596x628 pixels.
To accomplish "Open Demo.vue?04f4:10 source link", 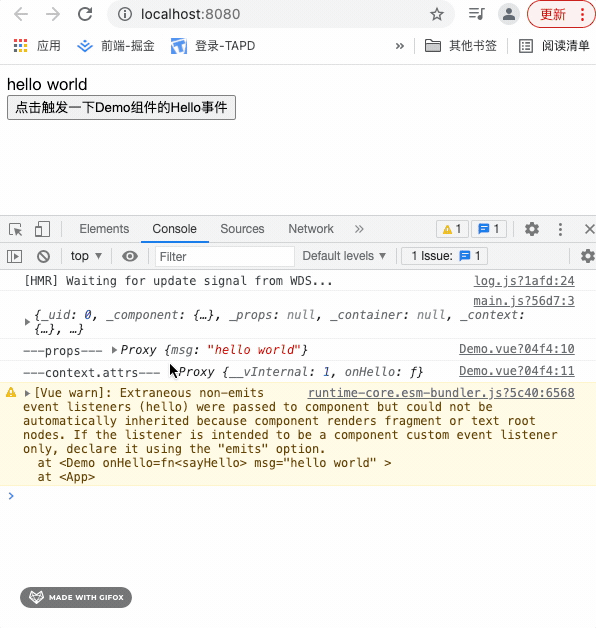I will pyautogui.click(x=517, y=349).
